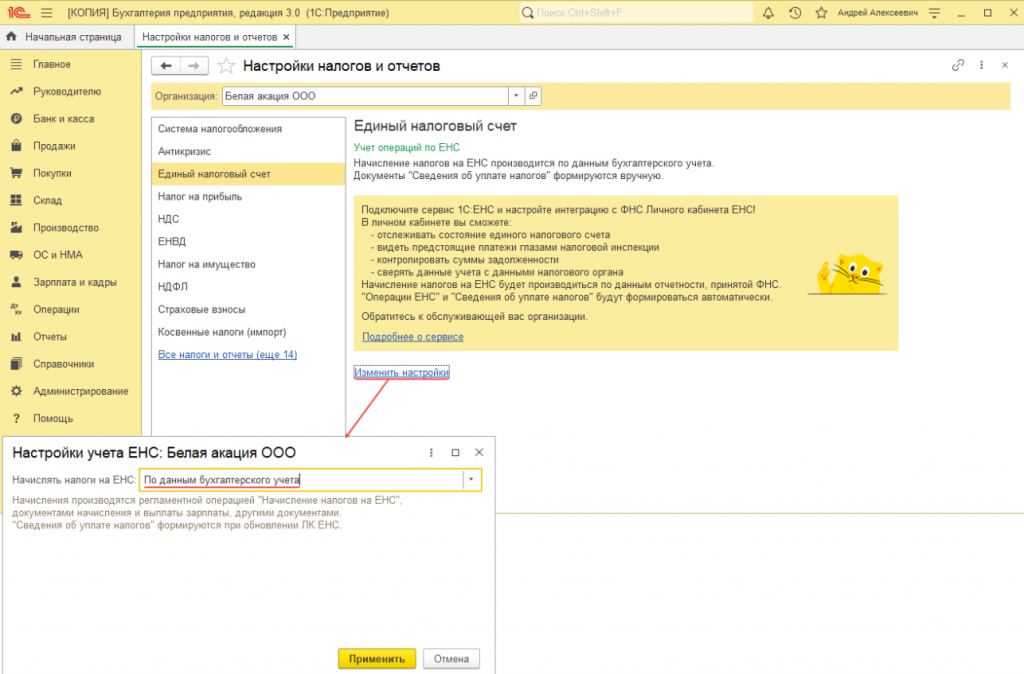
Task: Open Подробнее о сервисе link
Action: [x=413, y=337]
